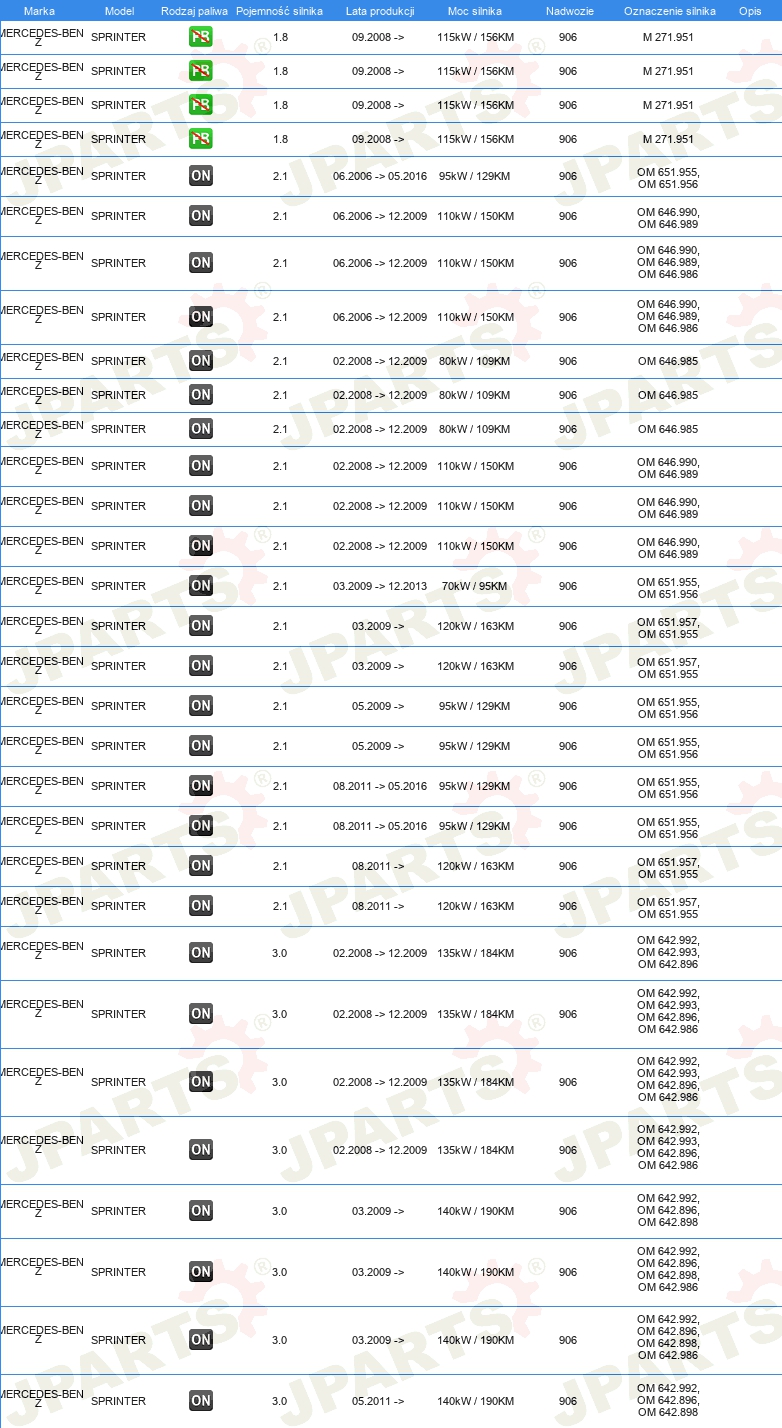Viewport: 782px width, 1428px height.
Task: Click the Oznaczenie silnika column header
Action: coord(669,11)
